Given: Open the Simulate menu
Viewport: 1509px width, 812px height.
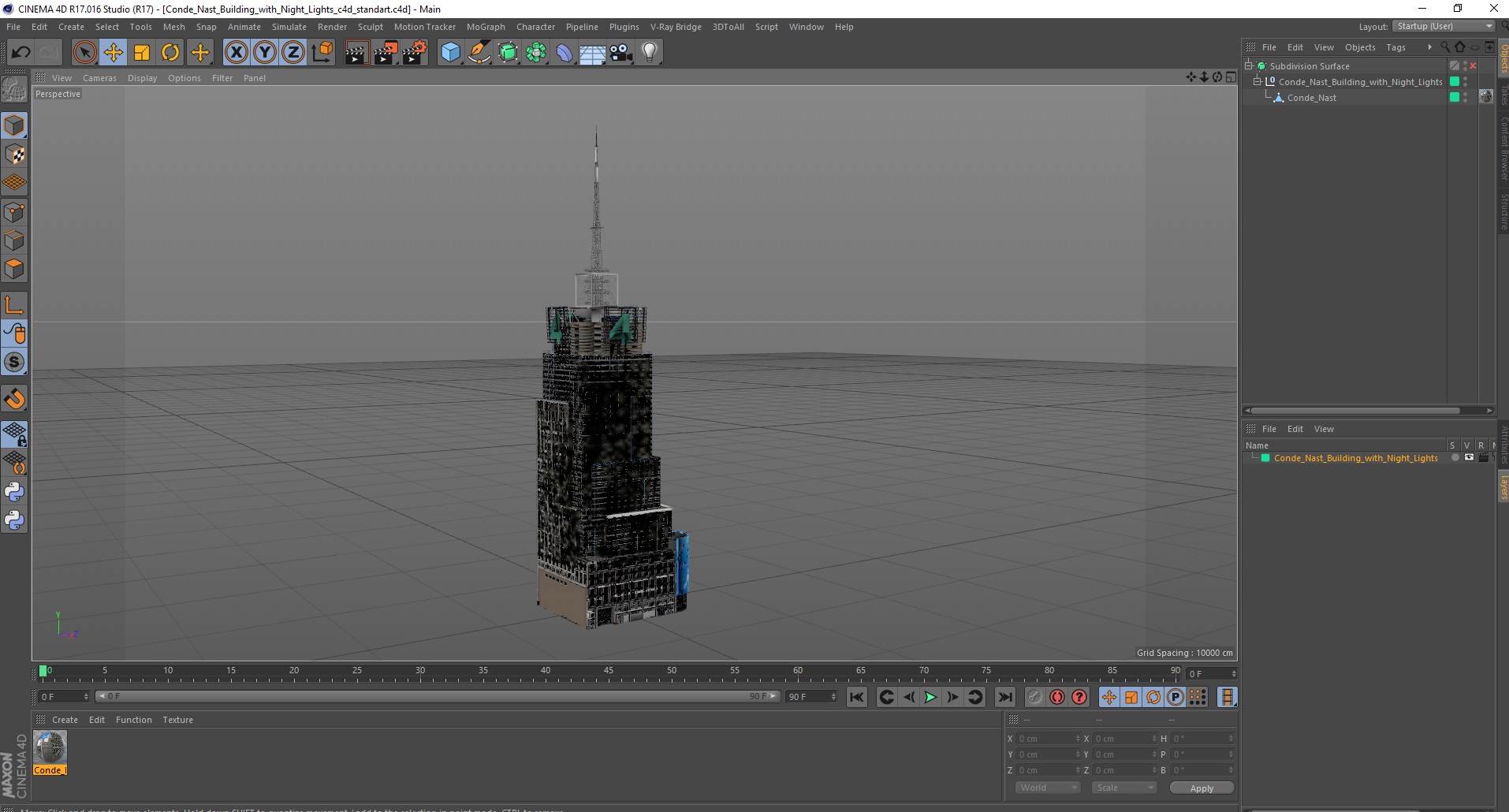Looking at the screenshot, I should point(289,27).
